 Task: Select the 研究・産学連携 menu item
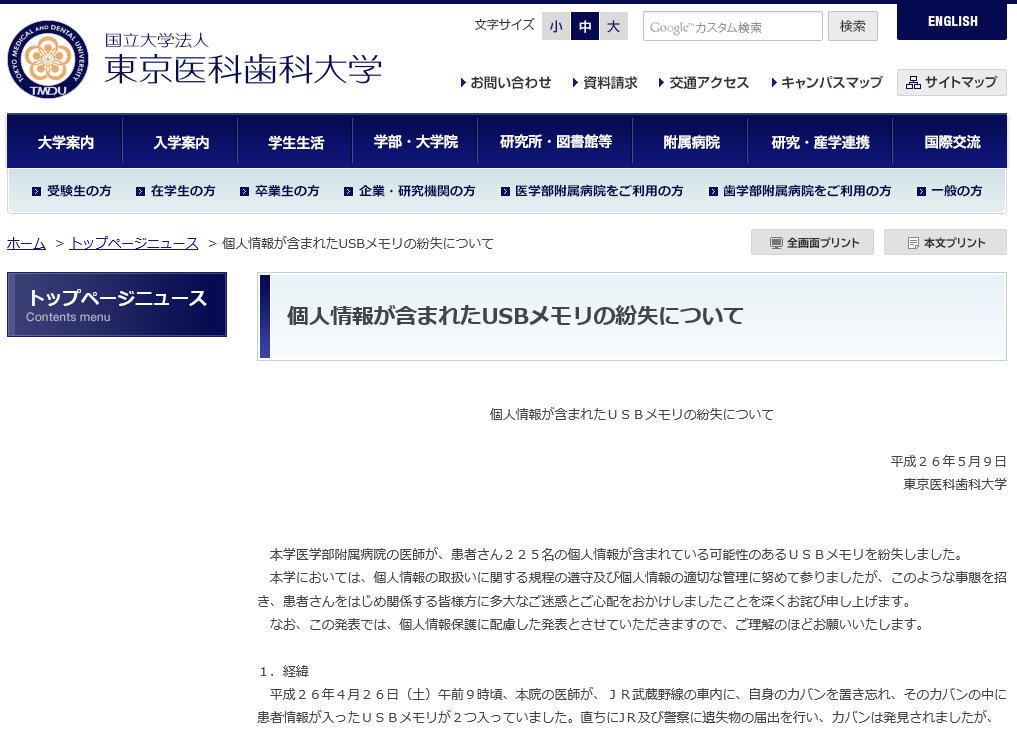[x=820, y=141]
